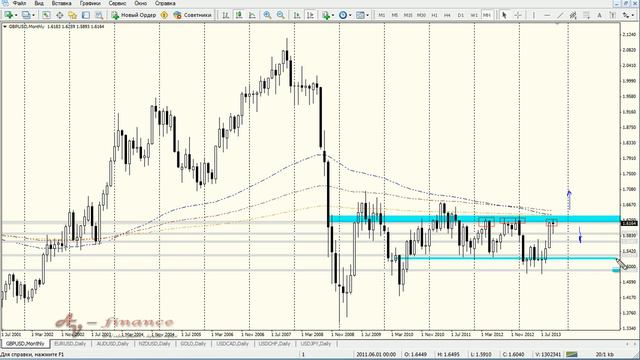Select the M15 timeframe button

[x=408, y=15]
